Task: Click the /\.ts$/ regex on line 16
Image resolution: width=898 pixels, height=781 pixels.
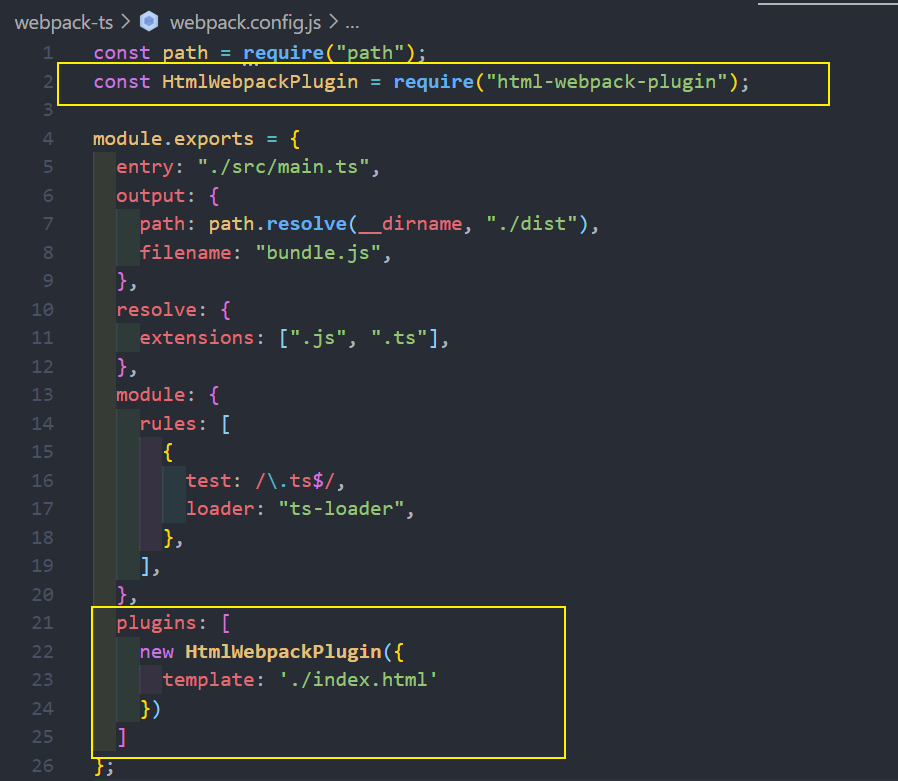Action: [x=295, y=480]
